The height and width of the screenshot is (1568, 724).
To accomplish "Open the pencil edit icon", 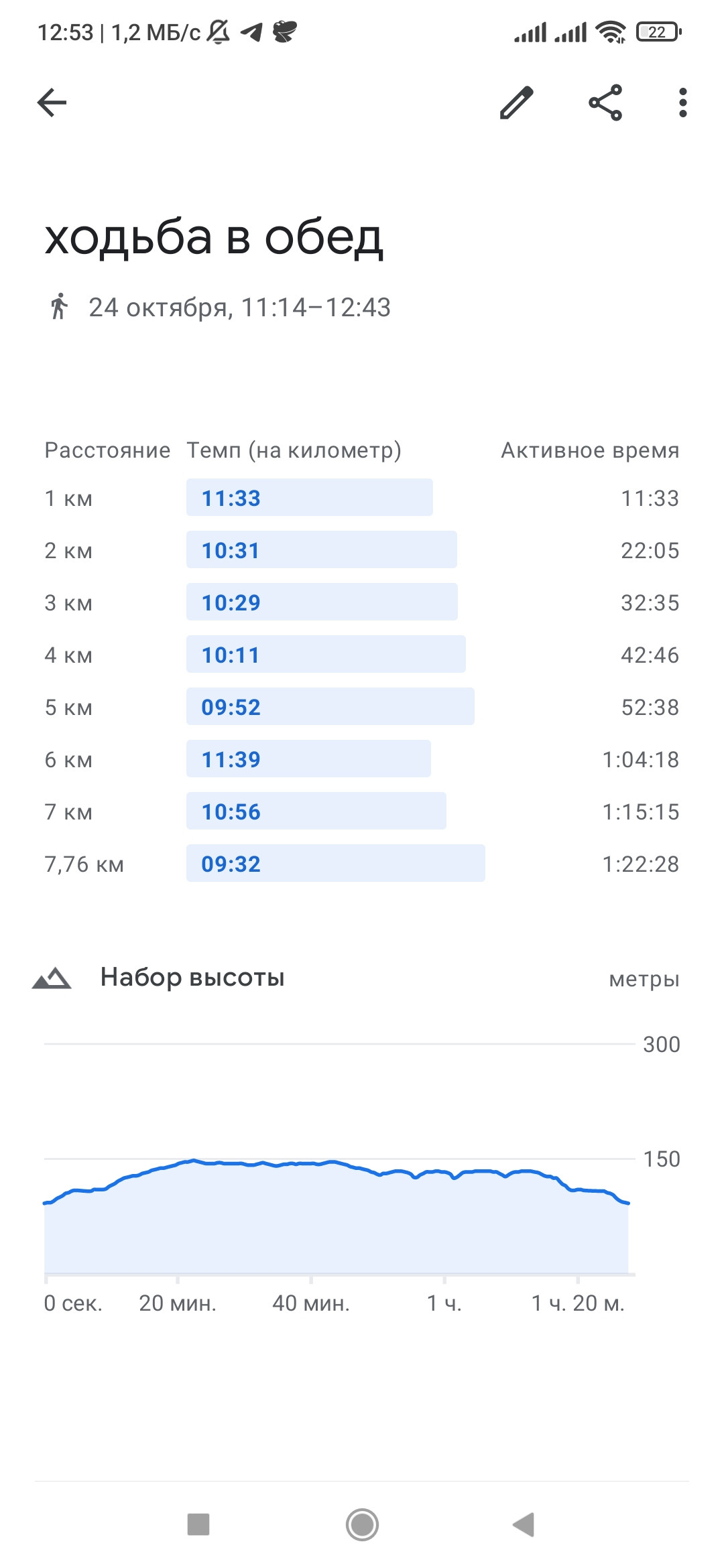I will pos(517,103).
